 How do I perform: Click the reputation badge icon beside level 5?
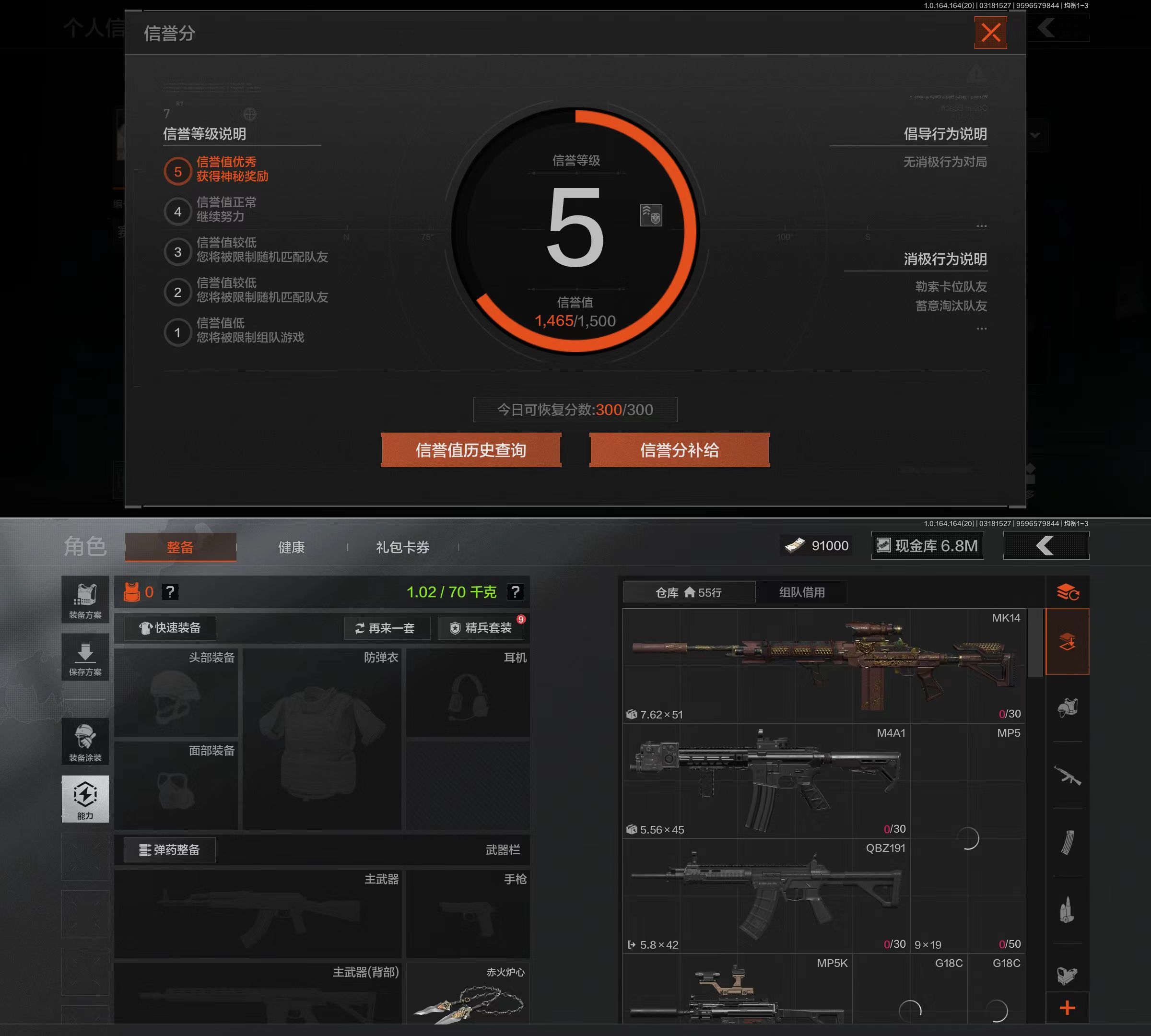click(x=651, y=215)
